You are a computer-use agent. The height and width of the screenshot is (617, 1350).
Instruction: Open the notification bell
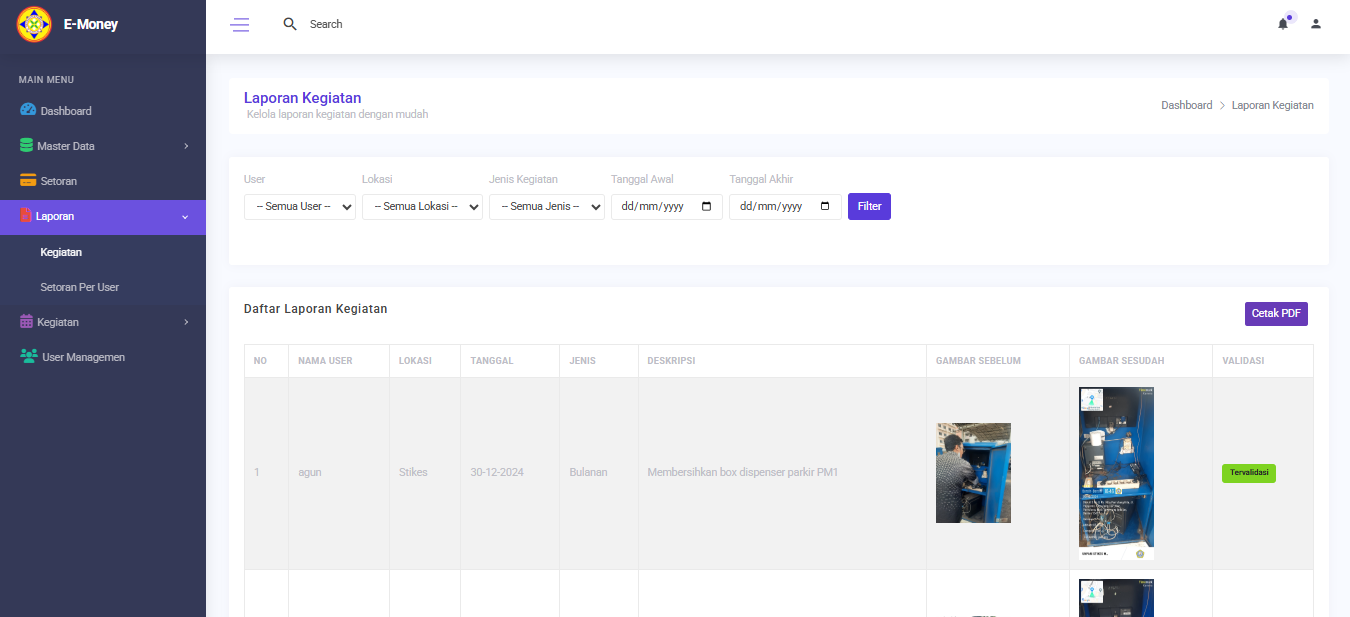(1283, 24)
